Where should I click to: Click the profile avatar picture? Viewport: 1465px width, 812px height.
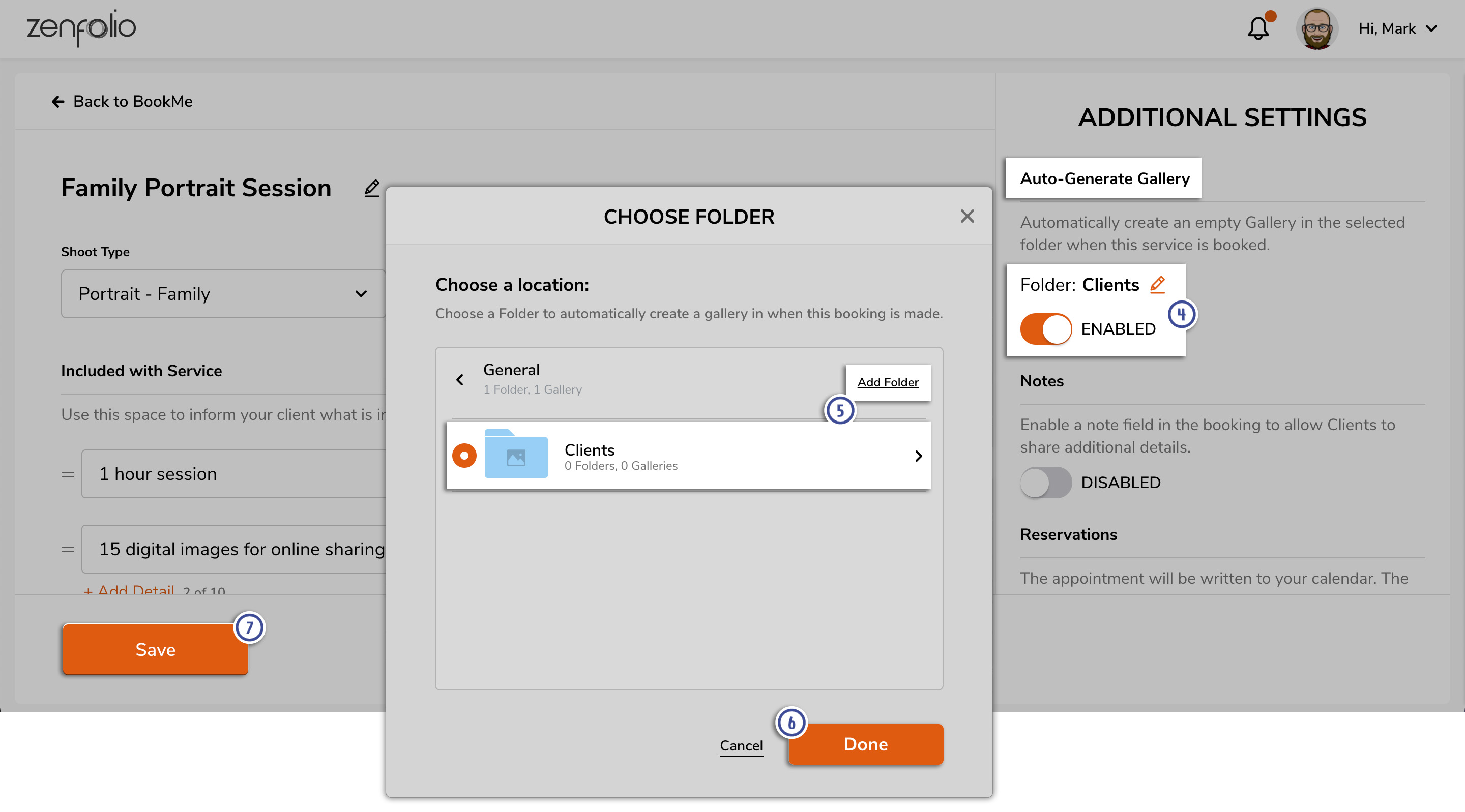(1317, 28)
